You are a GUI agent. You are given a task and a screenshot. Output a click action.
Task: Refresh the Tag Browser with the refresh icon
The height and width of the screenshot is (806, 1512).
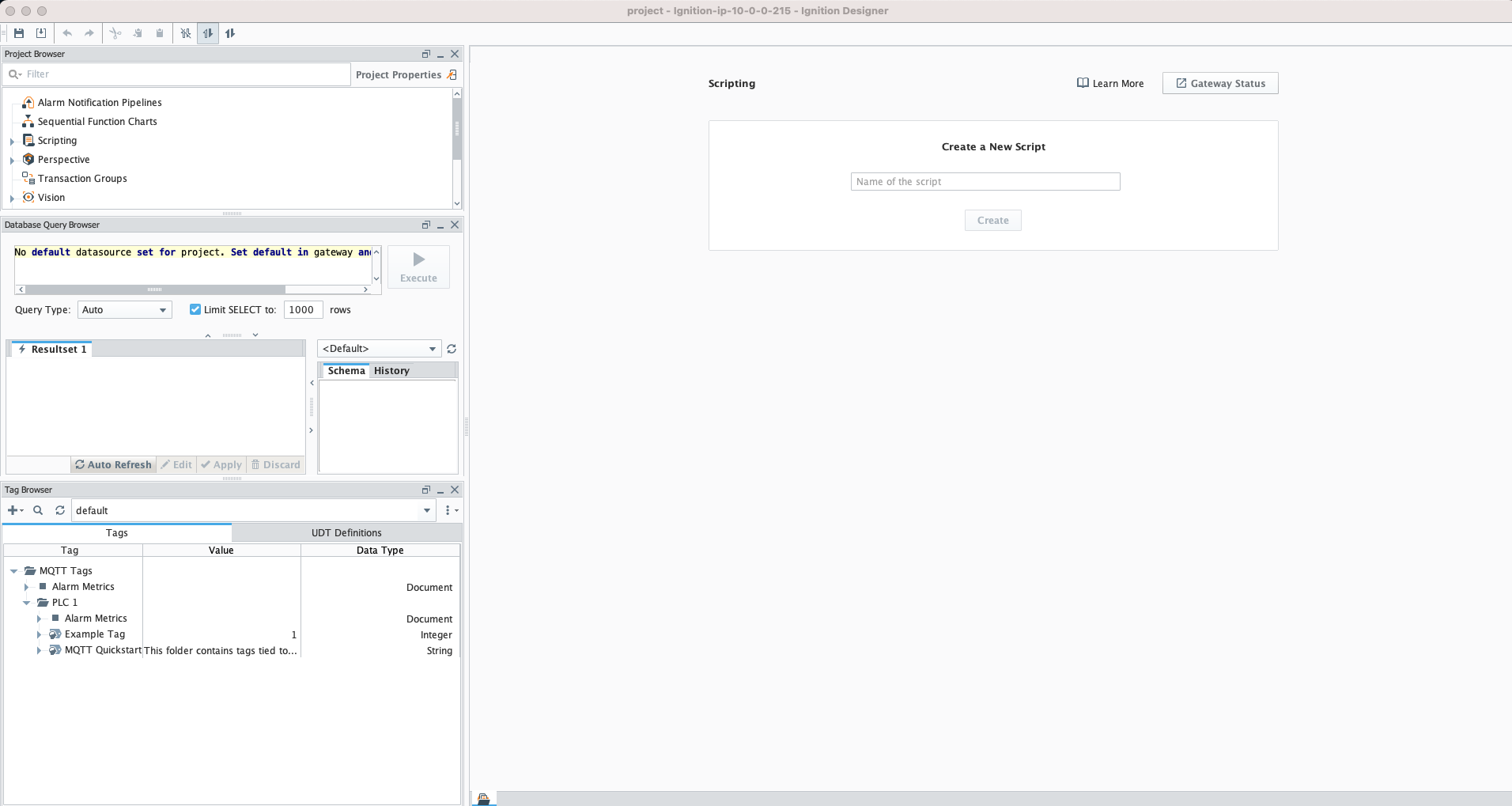[60, 510]
